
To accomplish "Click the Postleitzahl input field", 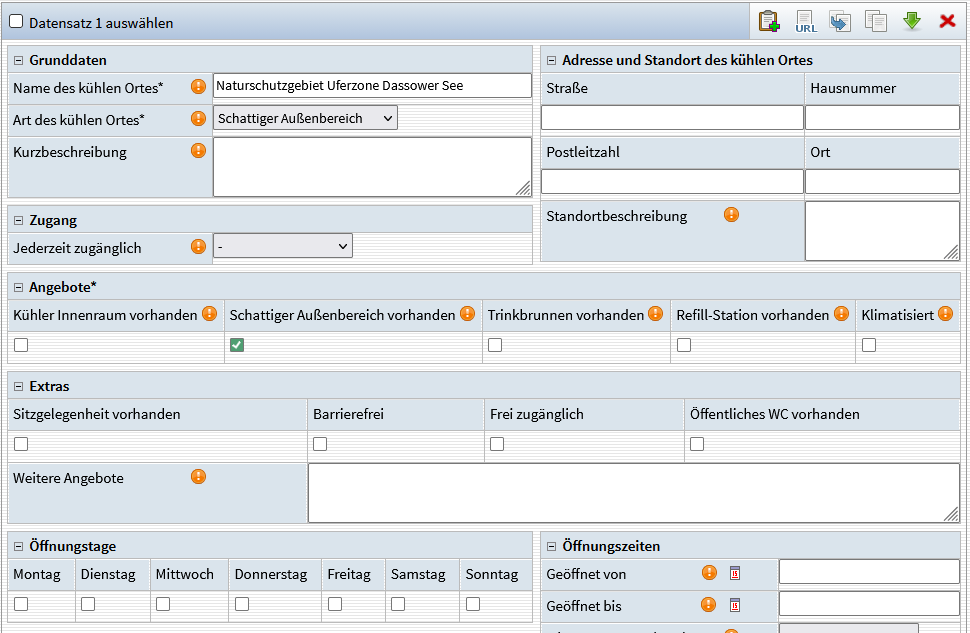I will coord(672,181).
